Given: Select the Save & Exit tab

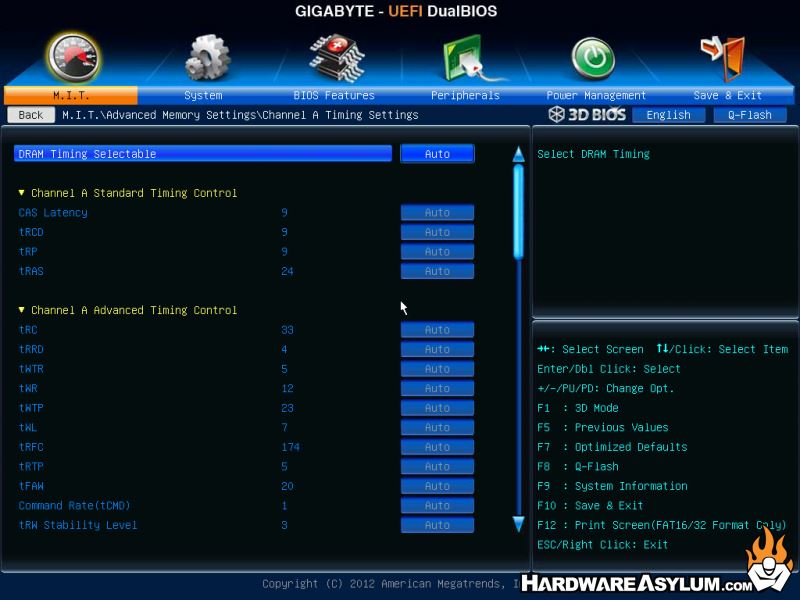Looking at the screenshot, I should pyautogui.click(x=728, y=95).
